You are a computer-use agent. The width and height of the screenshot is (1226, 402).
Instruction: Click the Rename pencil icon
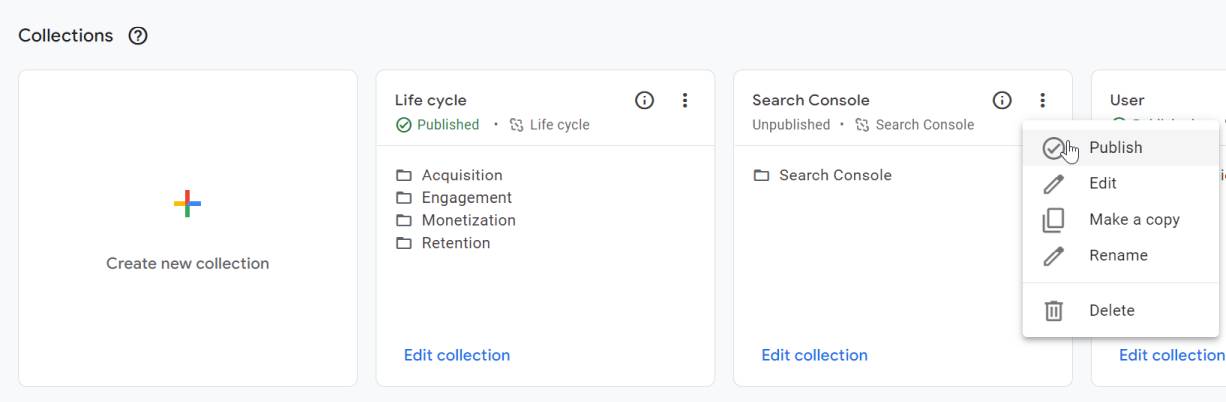(1053, 256)
